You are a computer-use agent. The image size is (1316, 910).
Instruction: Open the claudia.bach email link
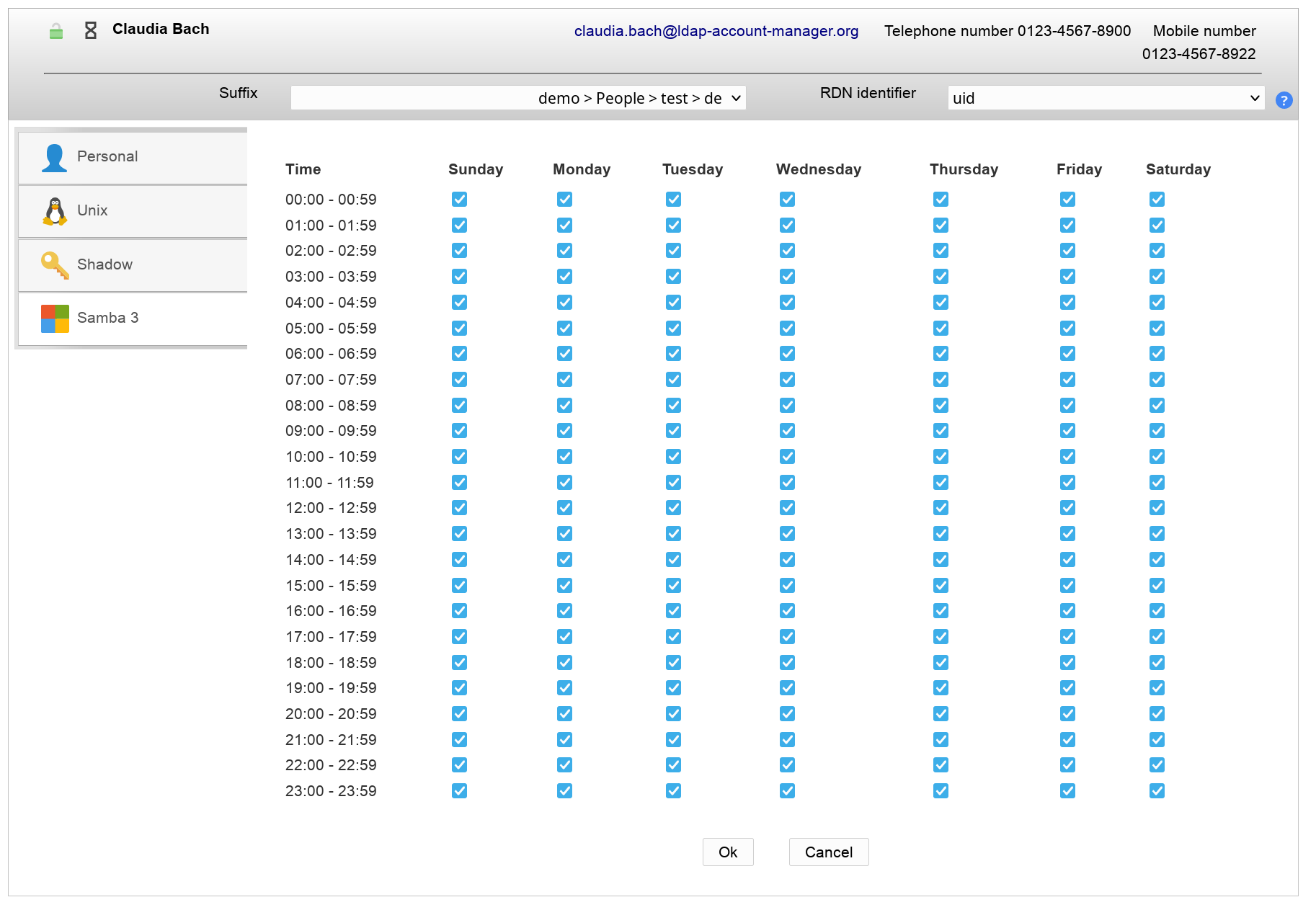(716, 31)
